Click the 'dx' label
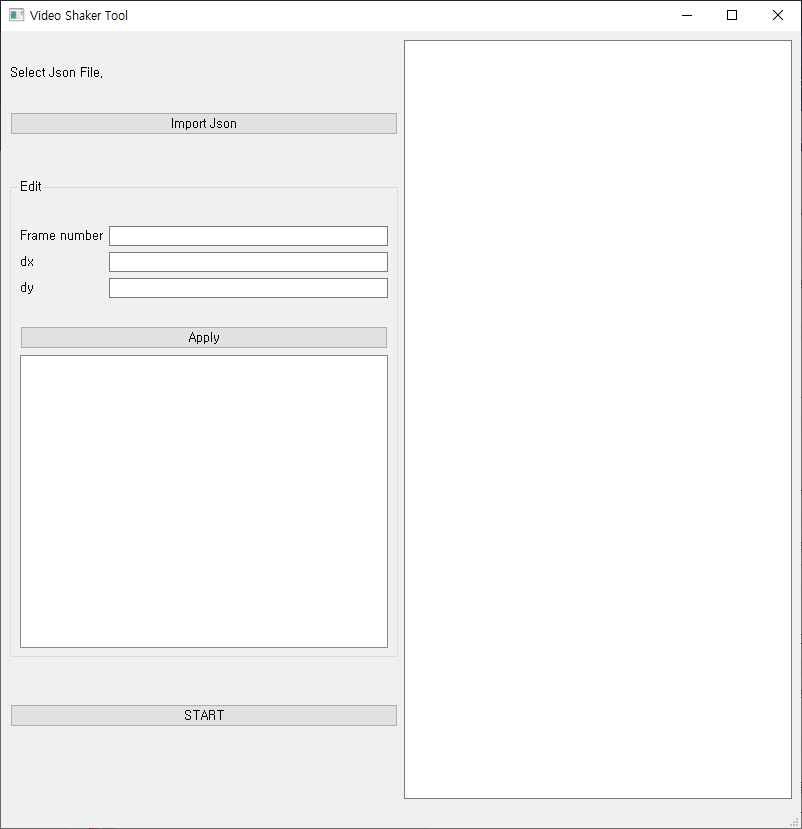The height and width of the screenshot is (829, 802). [x=27, y=262]
